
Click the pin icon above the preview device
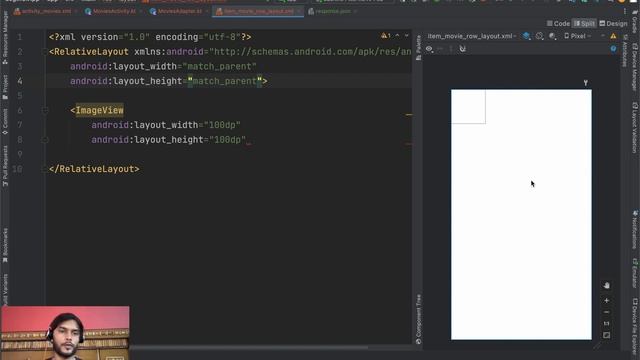click(586, 83)
